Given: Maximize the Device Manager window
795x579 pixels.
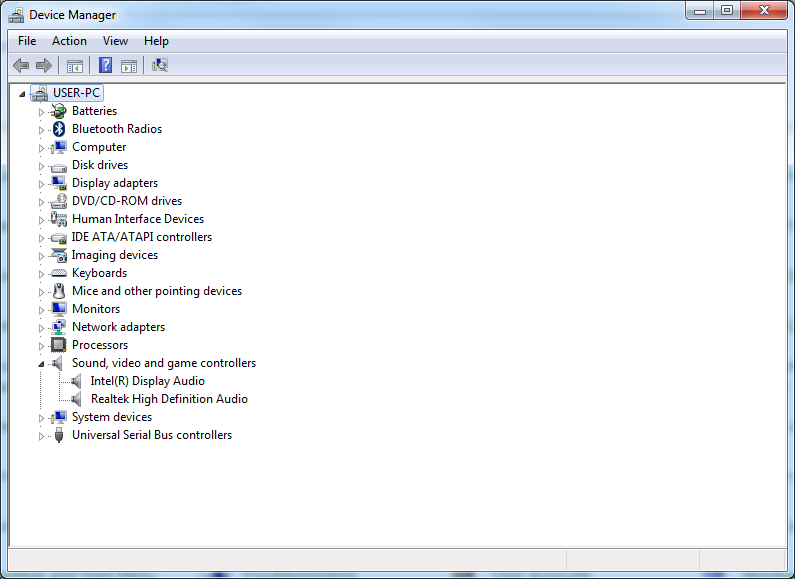Looking at the screenshot, I should tap(727, 11).
